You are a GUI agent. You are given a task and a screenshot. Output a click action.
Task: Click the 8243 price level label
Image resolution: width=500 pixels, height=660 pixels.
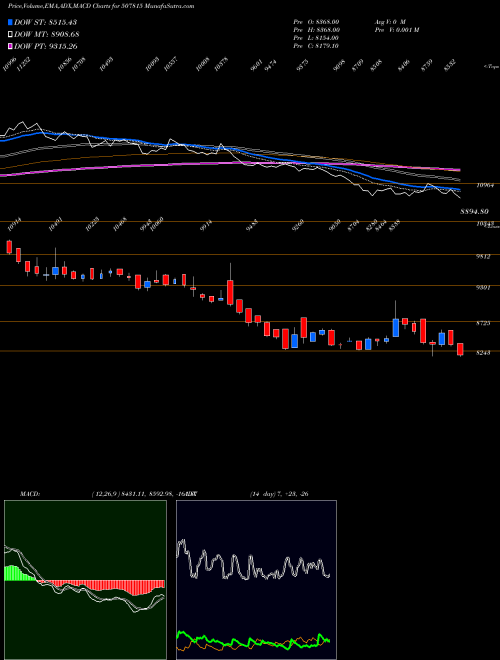(483, 353)
